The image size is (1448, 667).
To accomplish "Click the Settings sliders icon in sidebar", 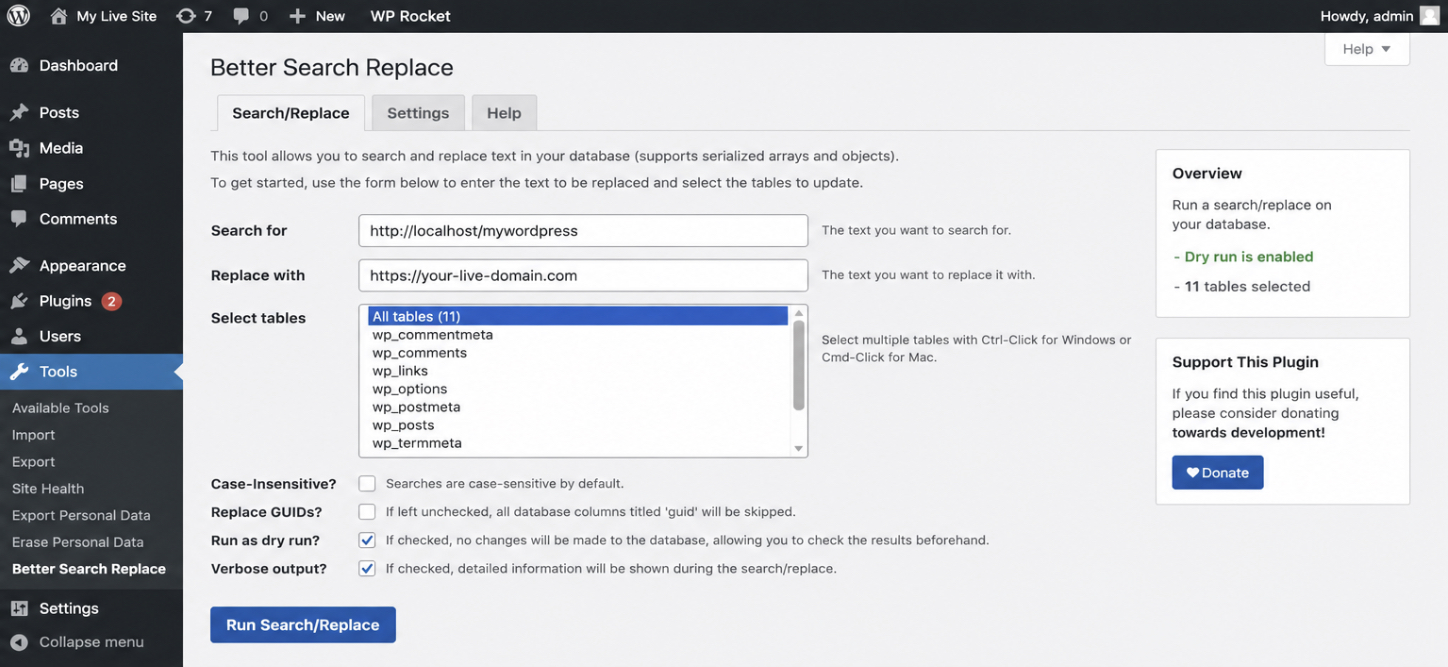I will [19, 608].
